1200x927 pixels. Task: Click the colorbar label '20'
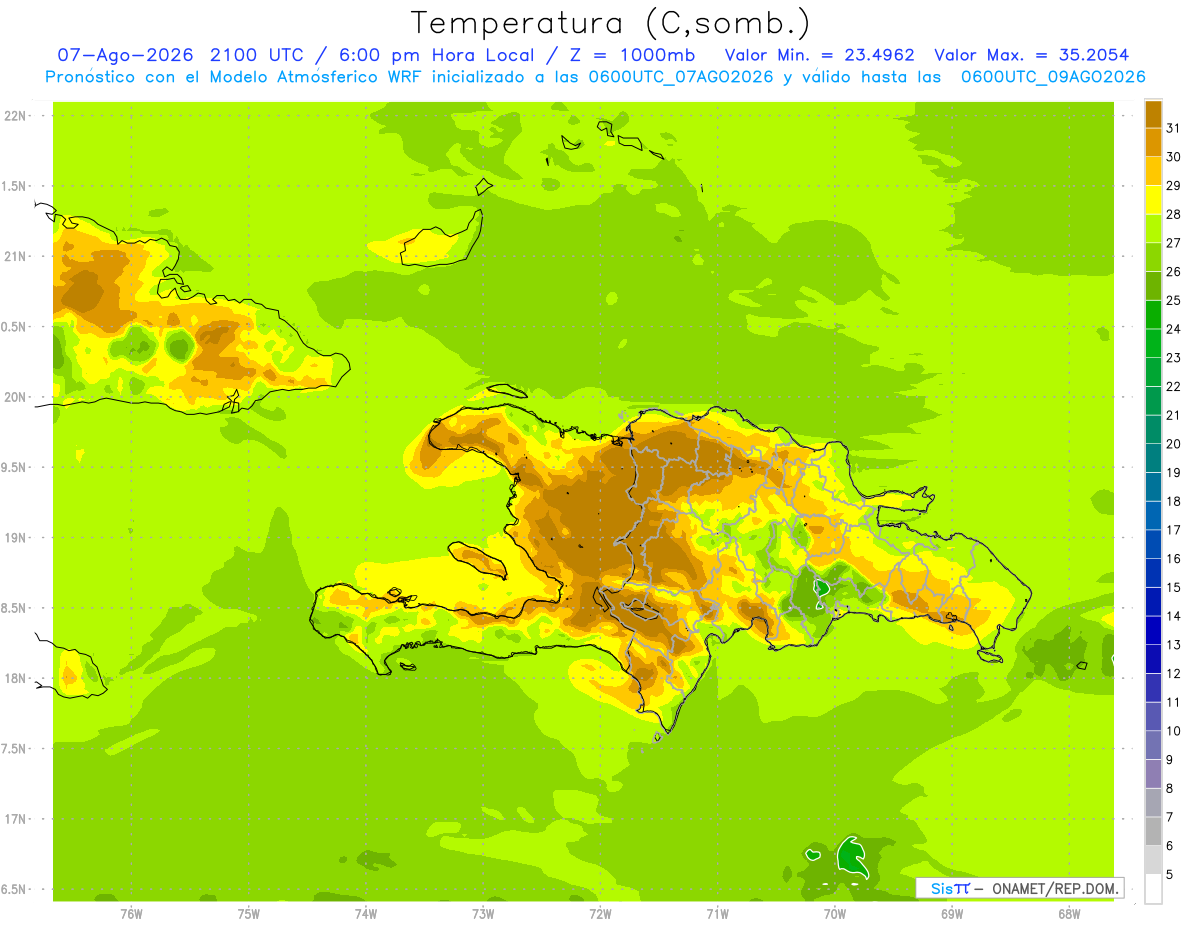click(1174, 444)
